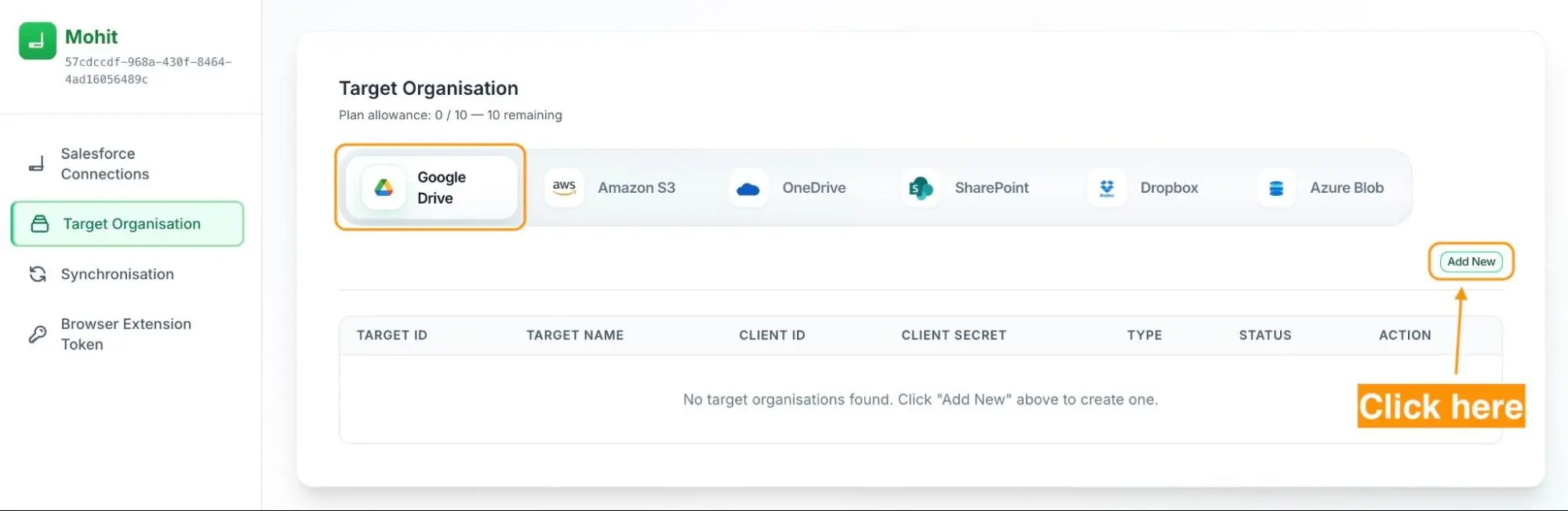Screen dimensions: 1568x511
Task: Click the TARGET NAME column header
Action: pos(575,335)
